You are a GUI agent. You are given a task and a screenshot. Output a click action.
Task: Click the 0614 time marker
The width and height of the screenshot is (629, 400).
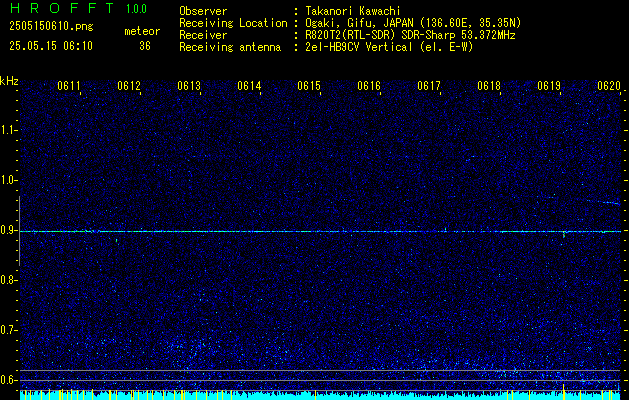[249, 86]
